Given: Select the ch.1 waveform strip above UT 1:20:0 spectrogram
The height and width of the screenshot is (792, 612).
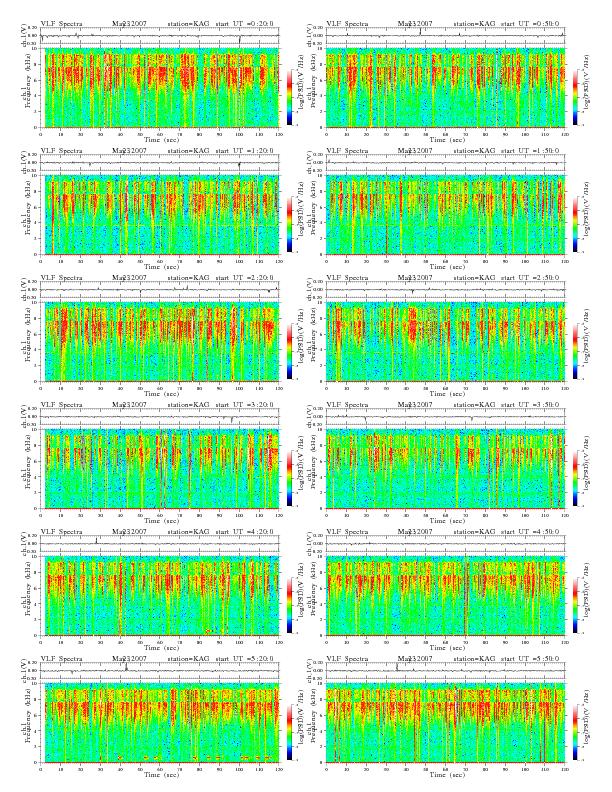Looking at the screenshot, I should coord(160,163).
